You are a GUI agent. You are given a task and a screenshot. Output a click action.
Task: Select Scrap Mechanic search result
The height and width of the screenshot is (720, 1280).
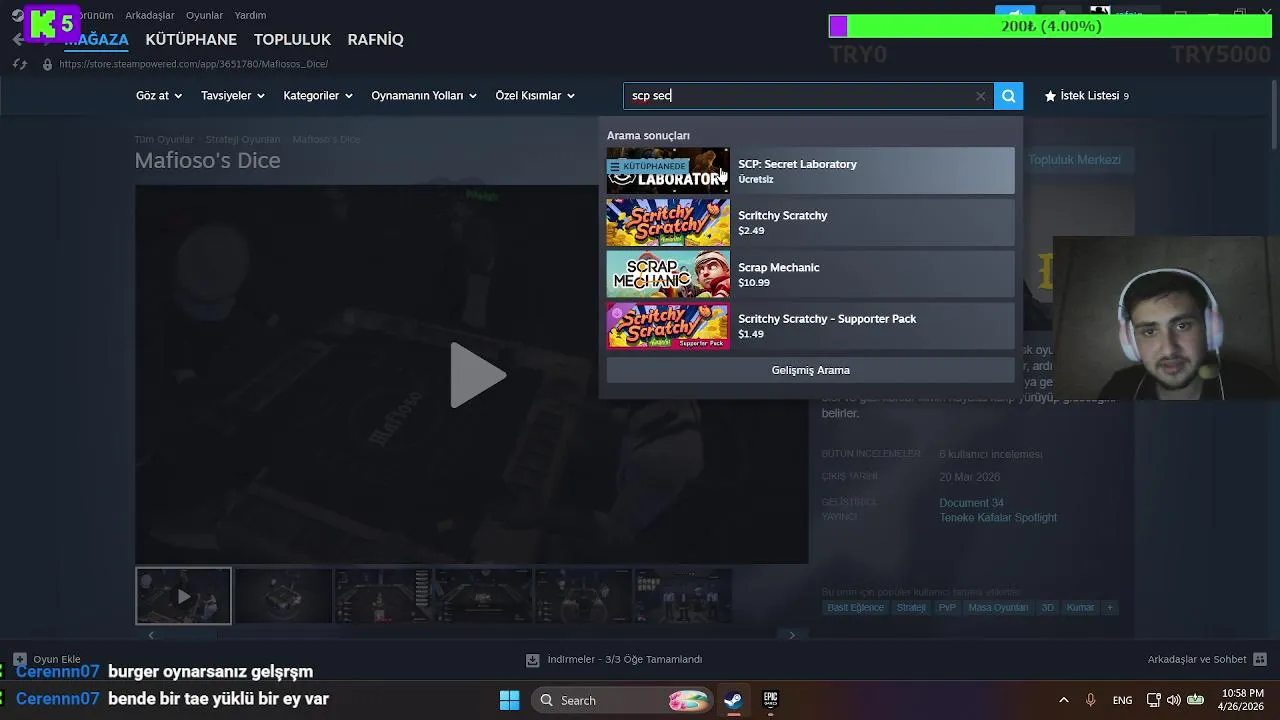[810, 274]
